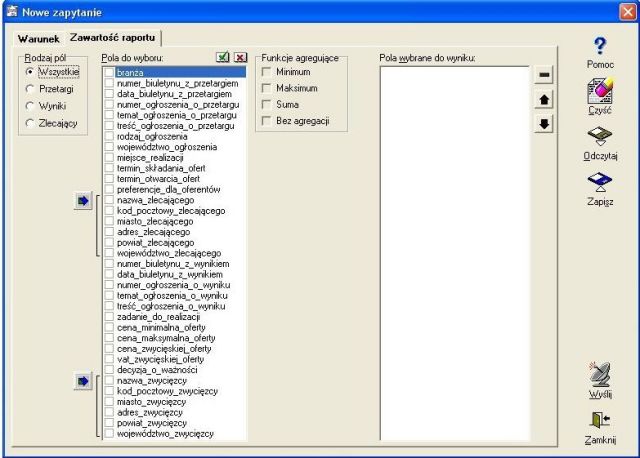
Task: Click blue arrow beside nazwa_zlecającego group
Action: tap(83, 201)
